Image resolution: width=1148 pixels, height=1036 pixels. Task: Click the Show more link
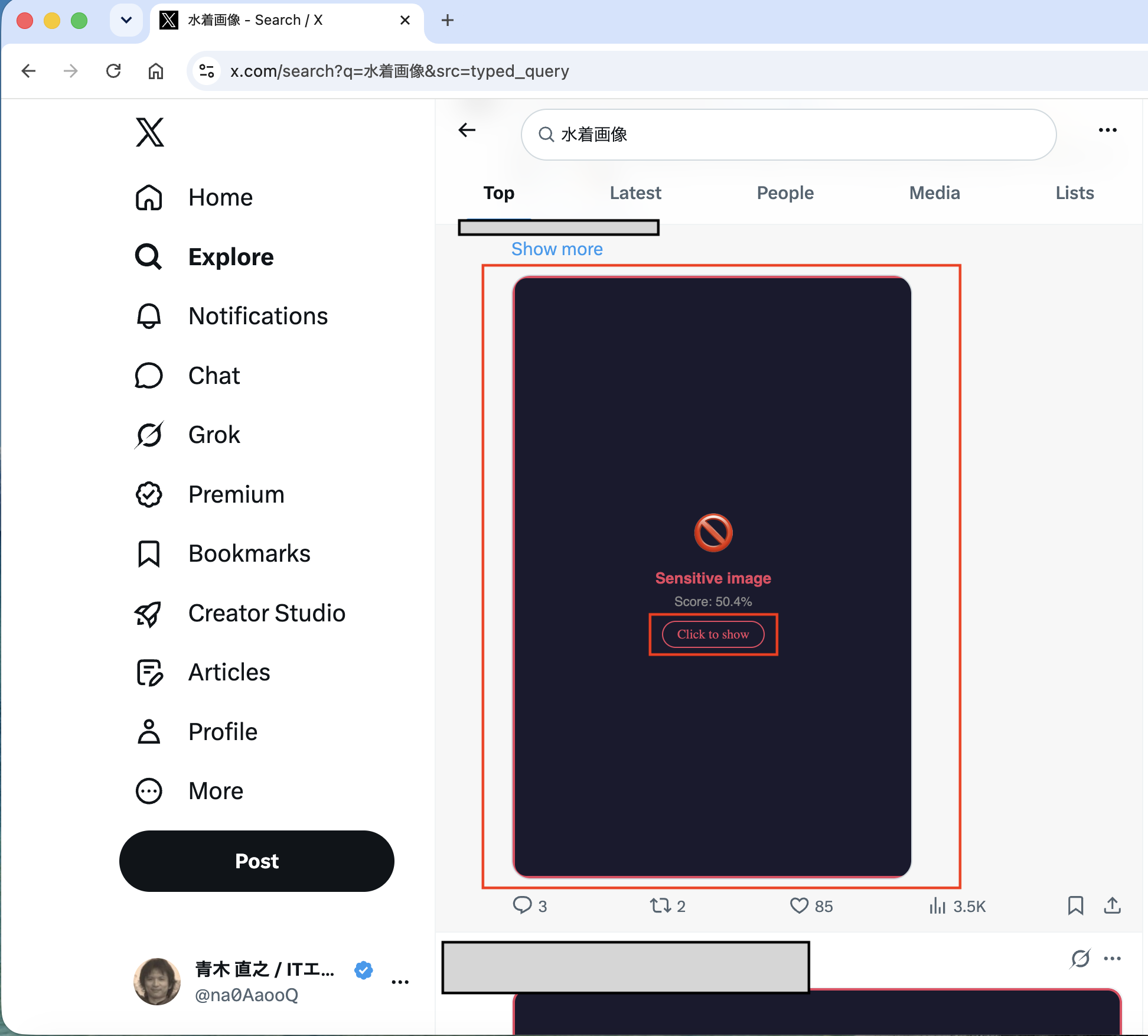[x=557, y=249]
